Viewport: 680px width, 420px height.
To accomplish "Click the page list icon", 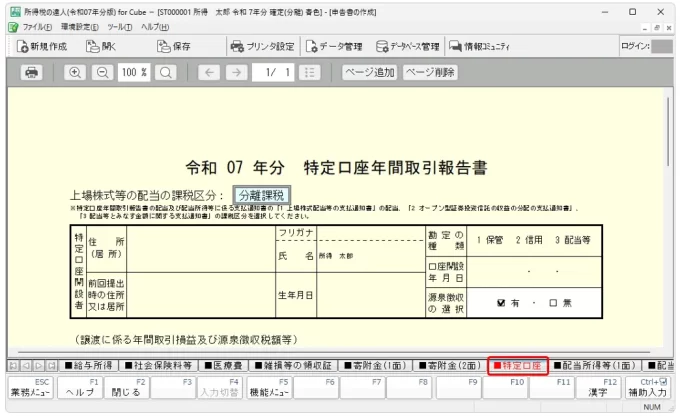I will click(x=311, y=73).
